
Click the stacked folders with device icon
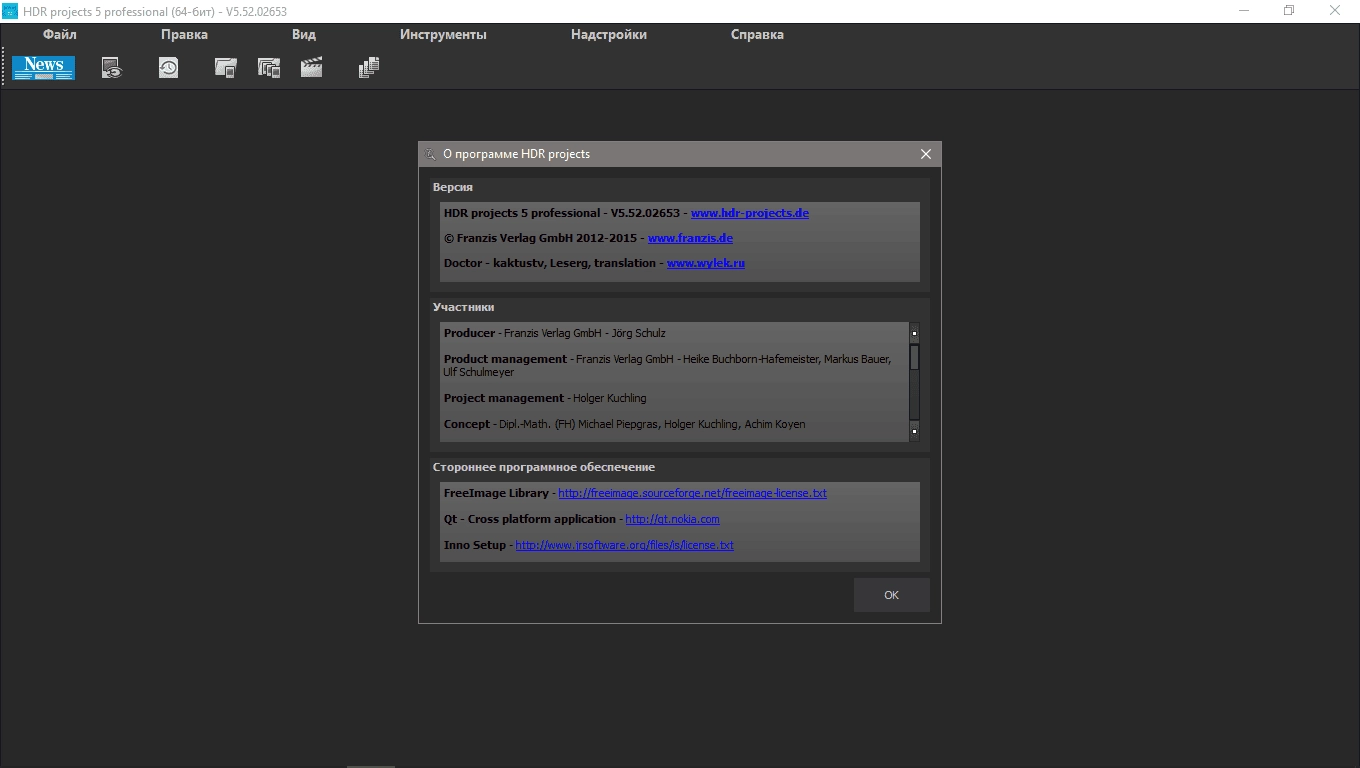click(269, 68)
